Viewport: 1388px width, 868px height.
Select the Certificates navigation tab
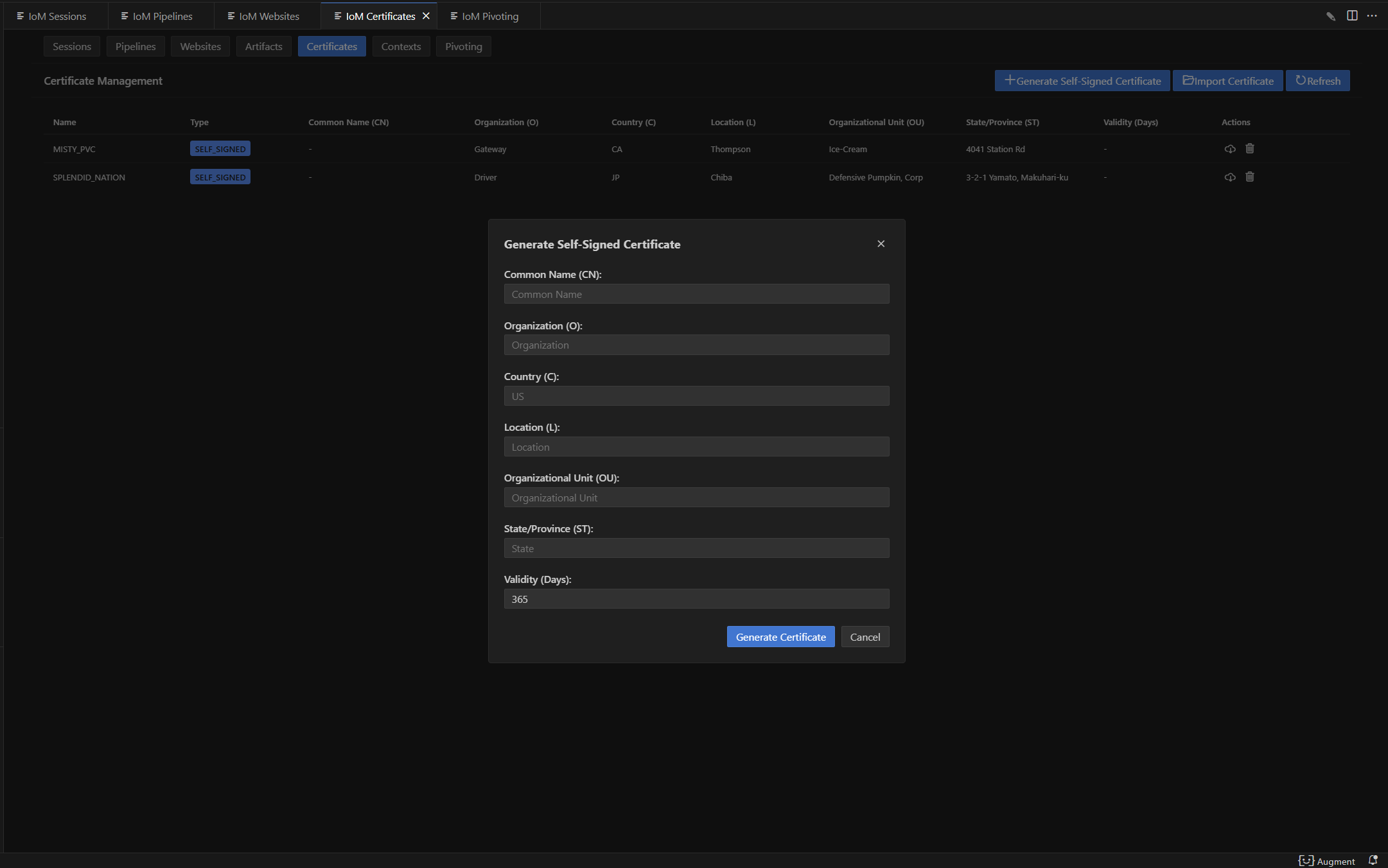[331, 46]
